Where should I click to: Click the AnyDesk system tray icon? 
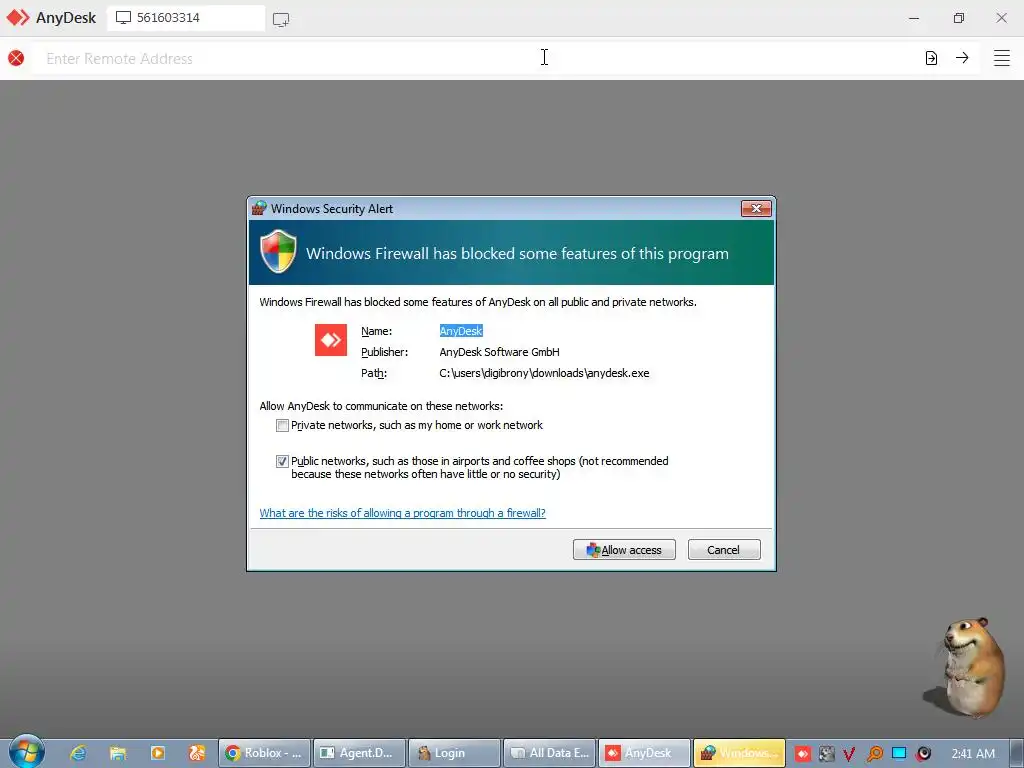803,754
